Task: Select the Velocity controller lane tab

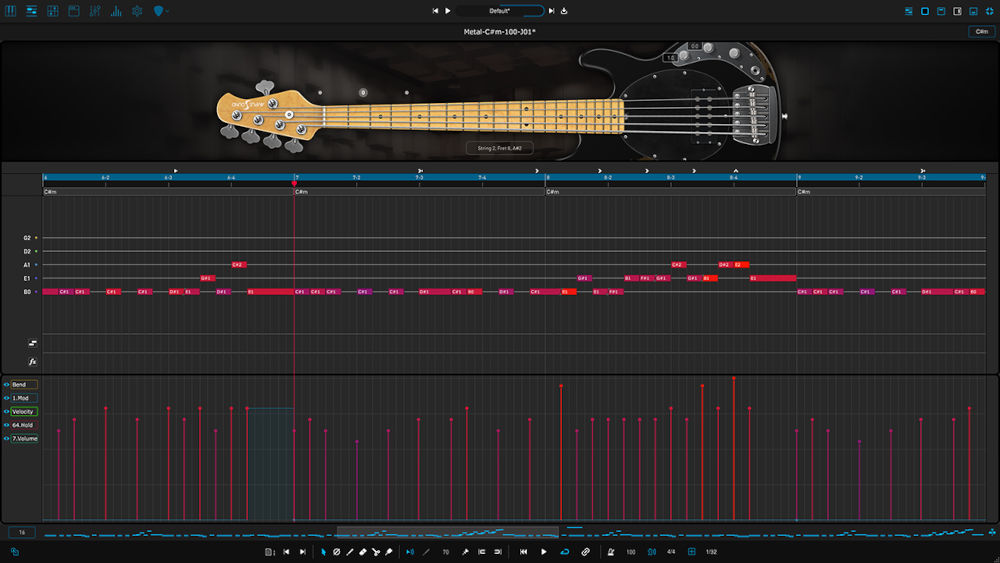Action: [x=24, y=412]
